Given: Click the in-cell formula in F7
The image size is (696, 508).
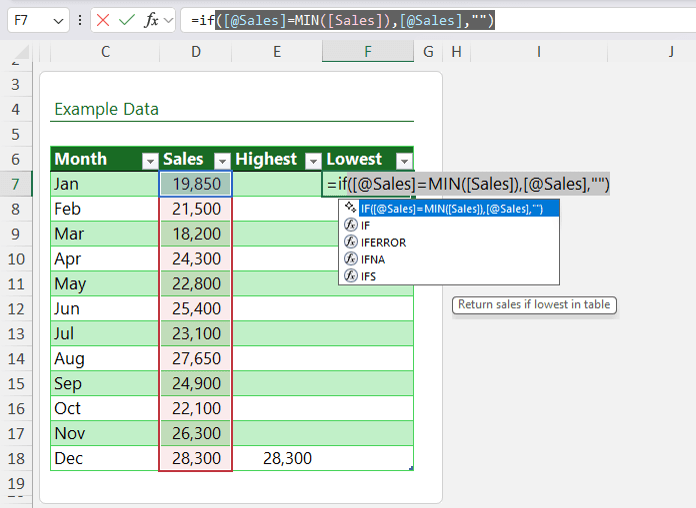Looking at the screenshot, I should point(468,184).
